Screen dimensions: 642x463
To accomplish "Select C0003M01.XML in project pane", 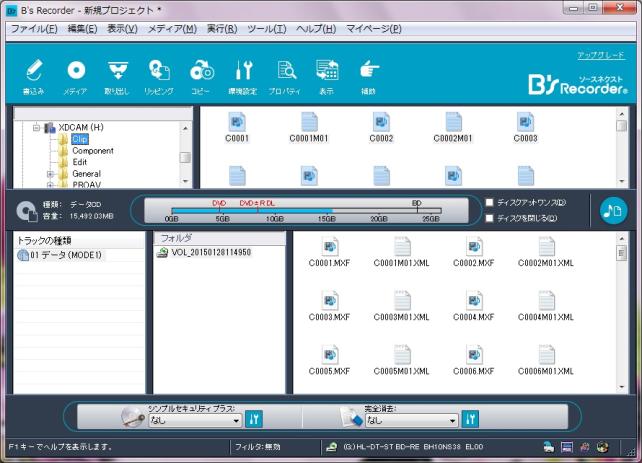I will (x=402, y=306).
